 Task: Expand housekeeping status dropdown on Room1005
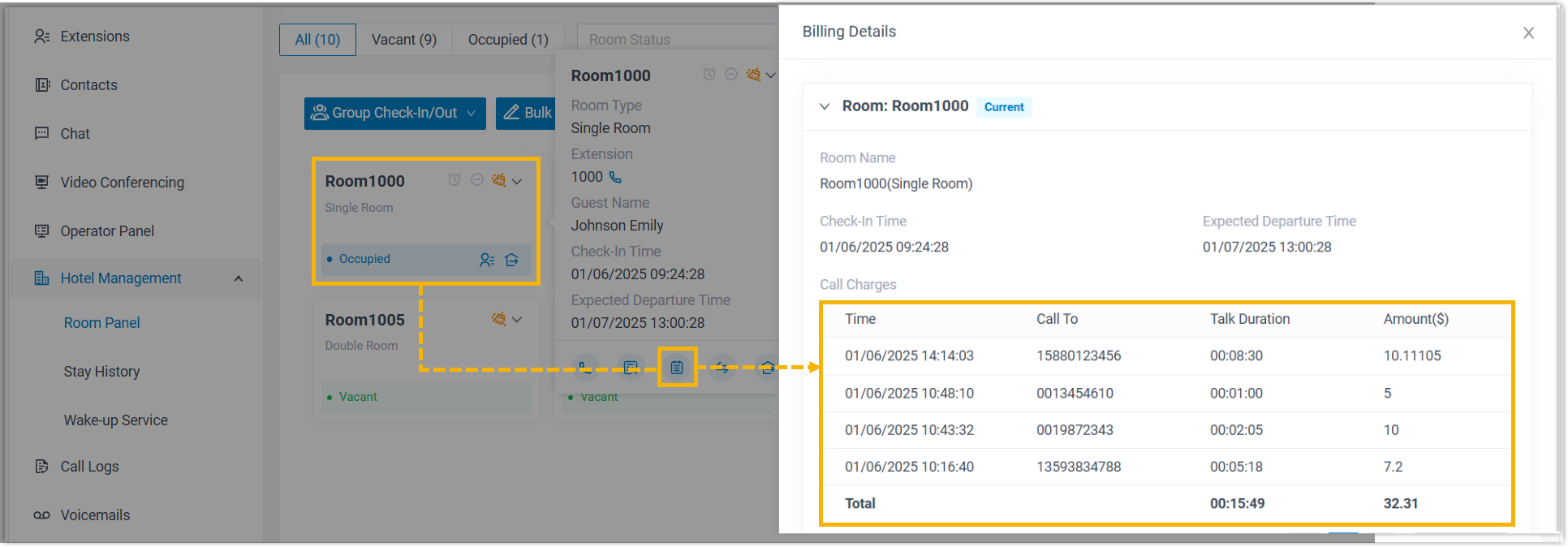(517, 319)
